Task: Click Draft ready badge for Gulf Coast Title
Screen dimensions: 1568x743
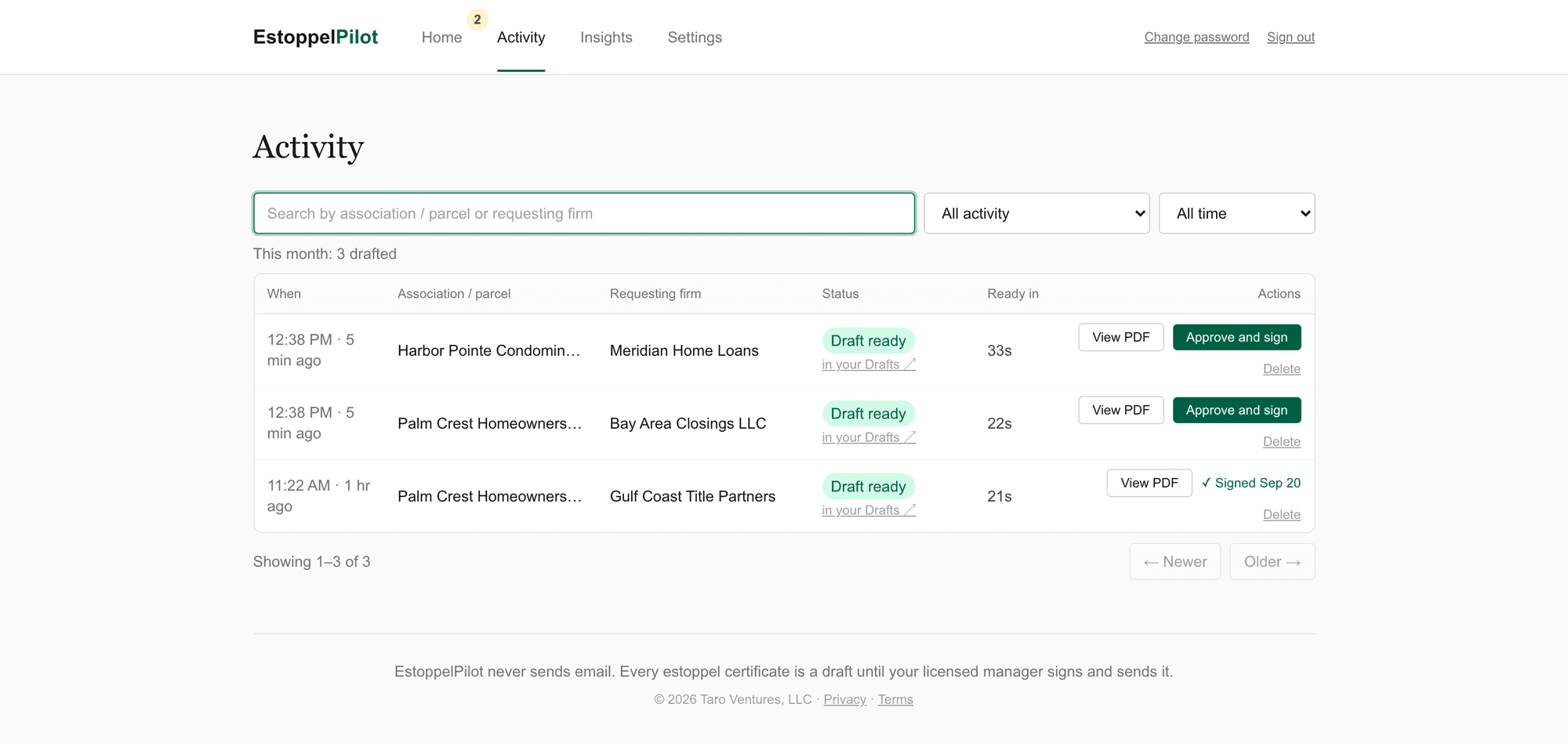Action: pos(868,487)
